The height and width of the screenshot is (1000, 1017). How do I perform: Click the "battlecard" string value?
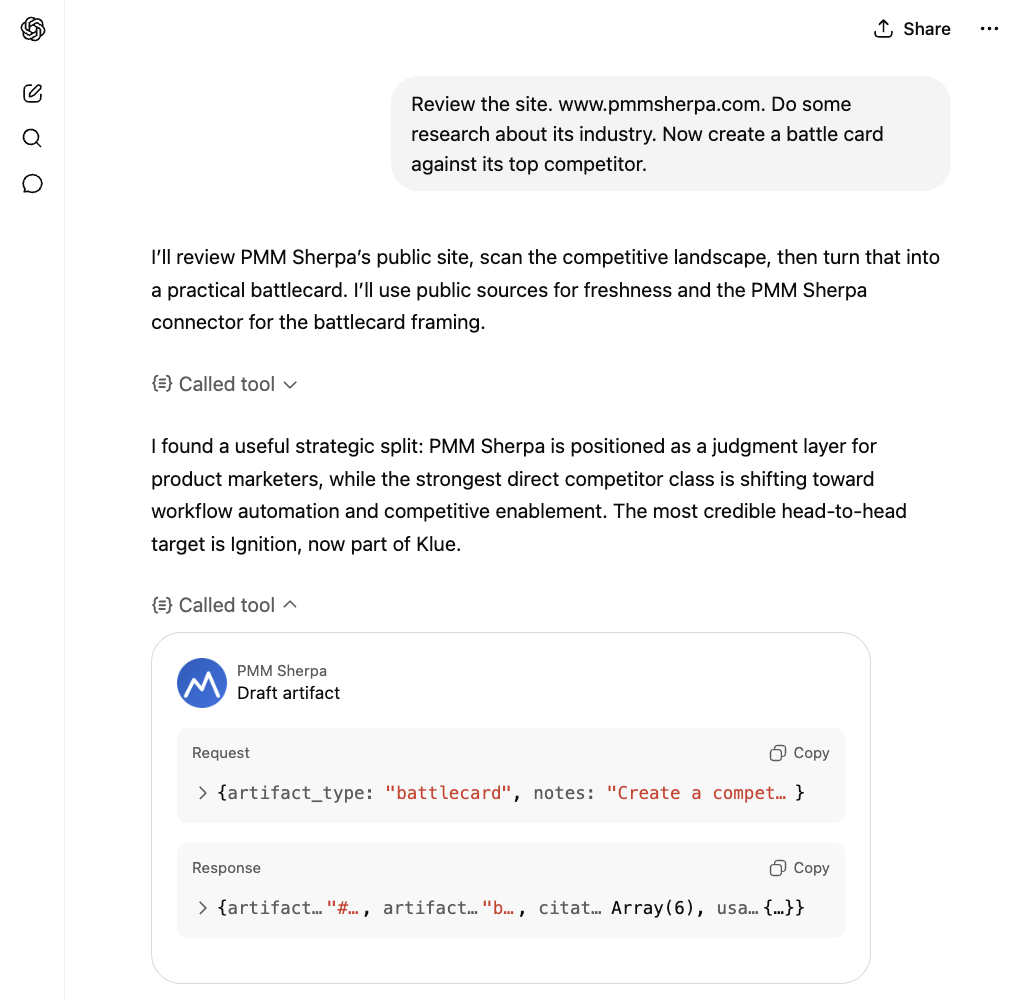pyautogui.click(x=448, y=793)
